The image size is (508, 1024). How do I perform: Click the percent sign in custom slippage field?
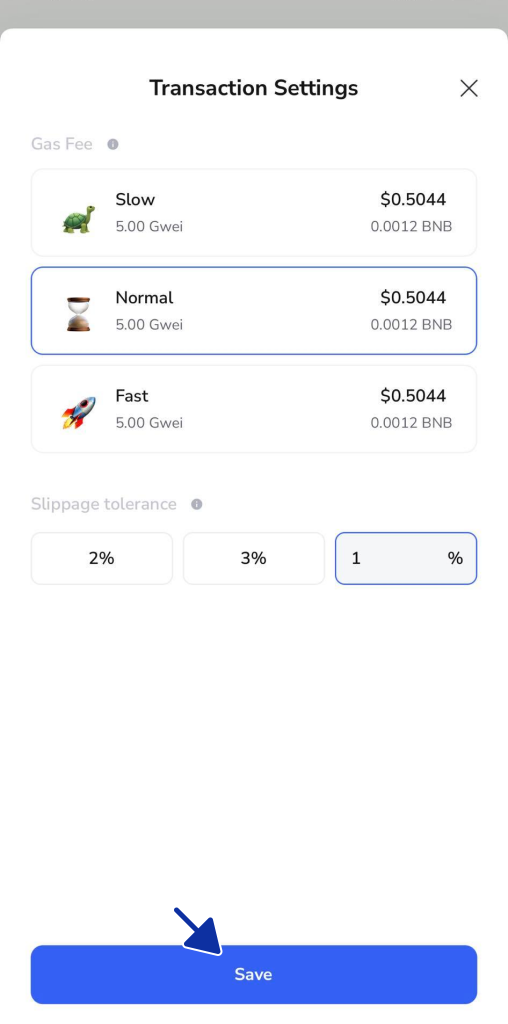455,558
